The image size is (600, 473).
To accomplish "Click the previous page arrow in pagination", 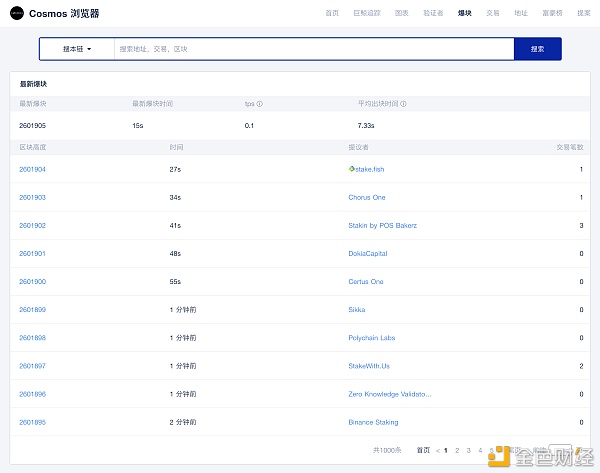I will (x=438, y=451).
